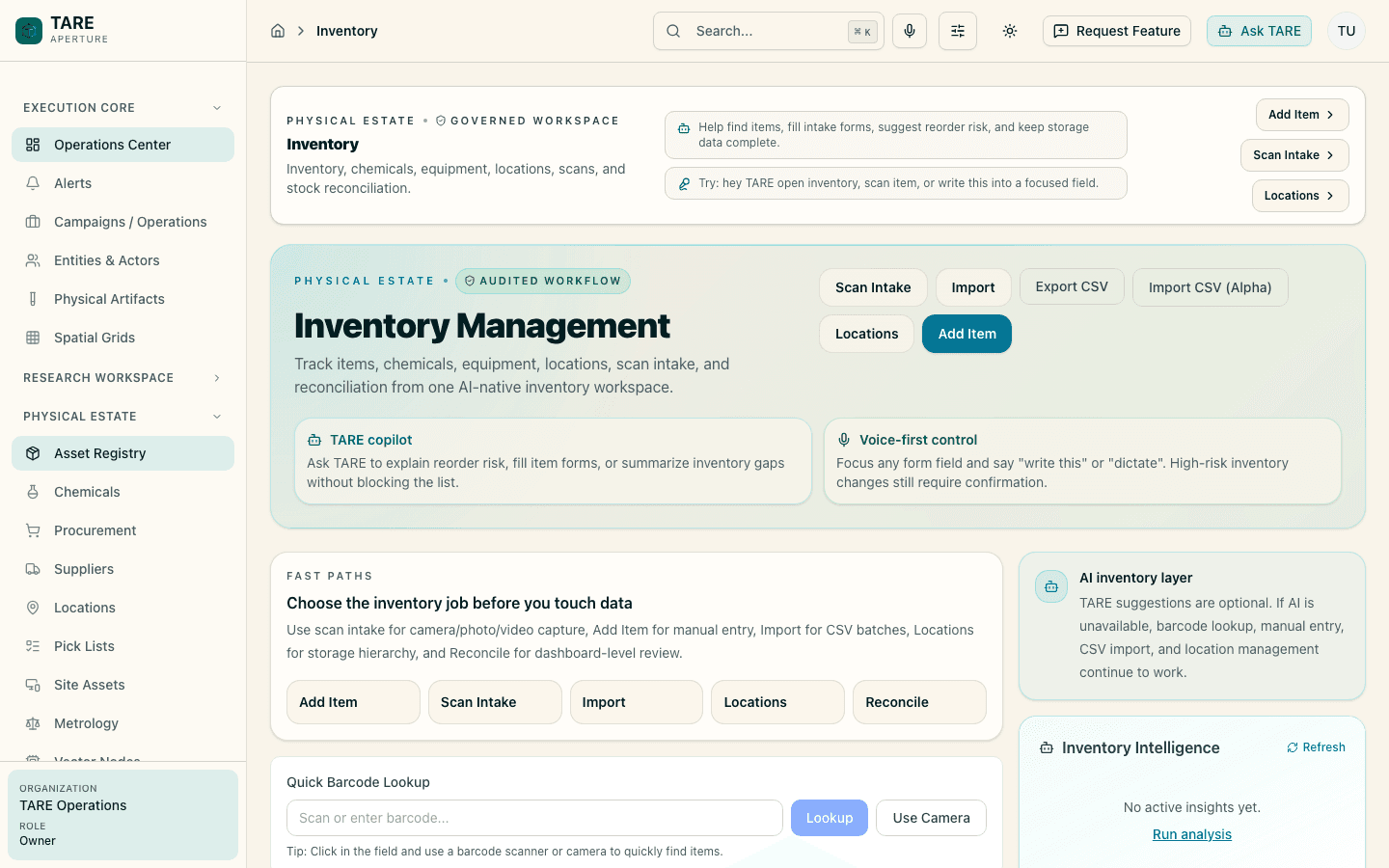This screenshot has height=868, width=1389.
Task: Open the TU user avatar menu
Action: point(1347,31)
